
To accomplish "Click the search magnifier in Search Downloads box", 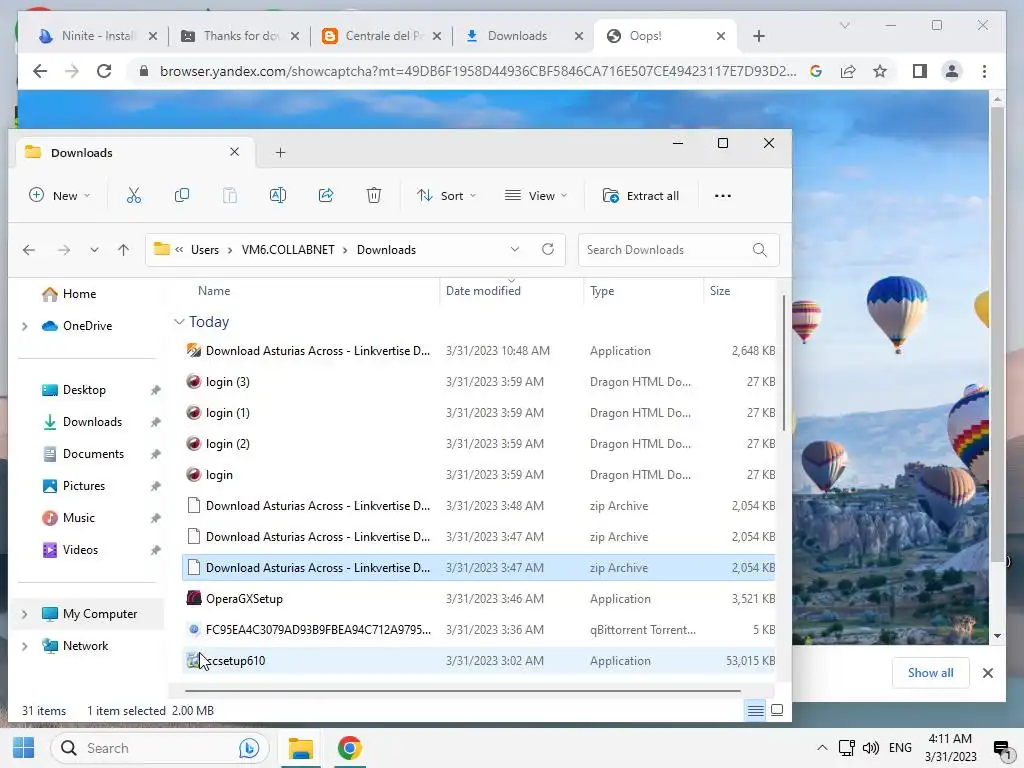I will click(x=760, y=249).
